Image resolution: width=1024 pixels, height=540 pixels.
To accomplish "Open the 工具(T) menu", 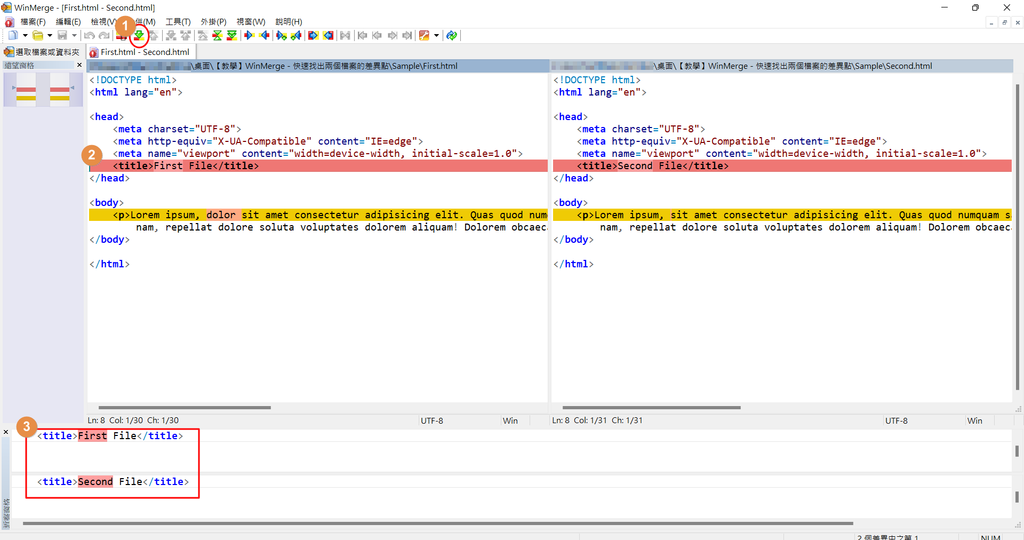I will coord(178,21).
